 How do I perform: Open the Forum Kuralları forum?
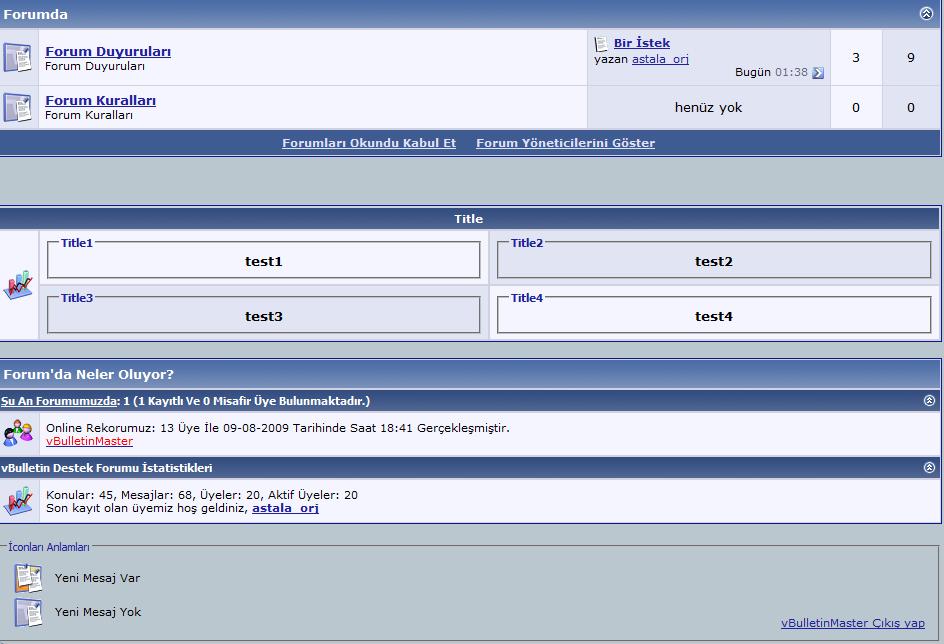click(x=100, y=100)
